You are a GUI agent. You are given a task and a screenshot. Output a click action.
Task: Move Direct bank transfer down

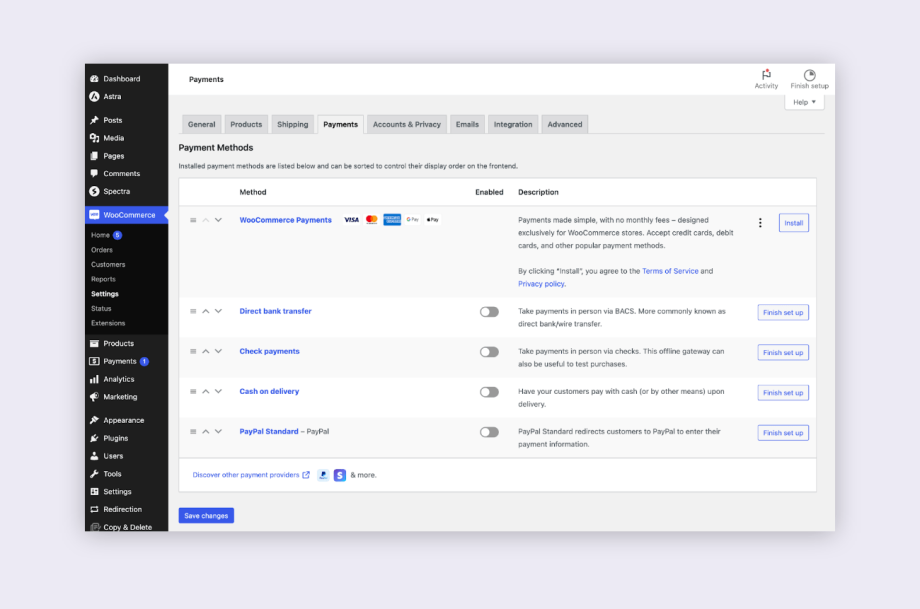click(x=218, y=311)
